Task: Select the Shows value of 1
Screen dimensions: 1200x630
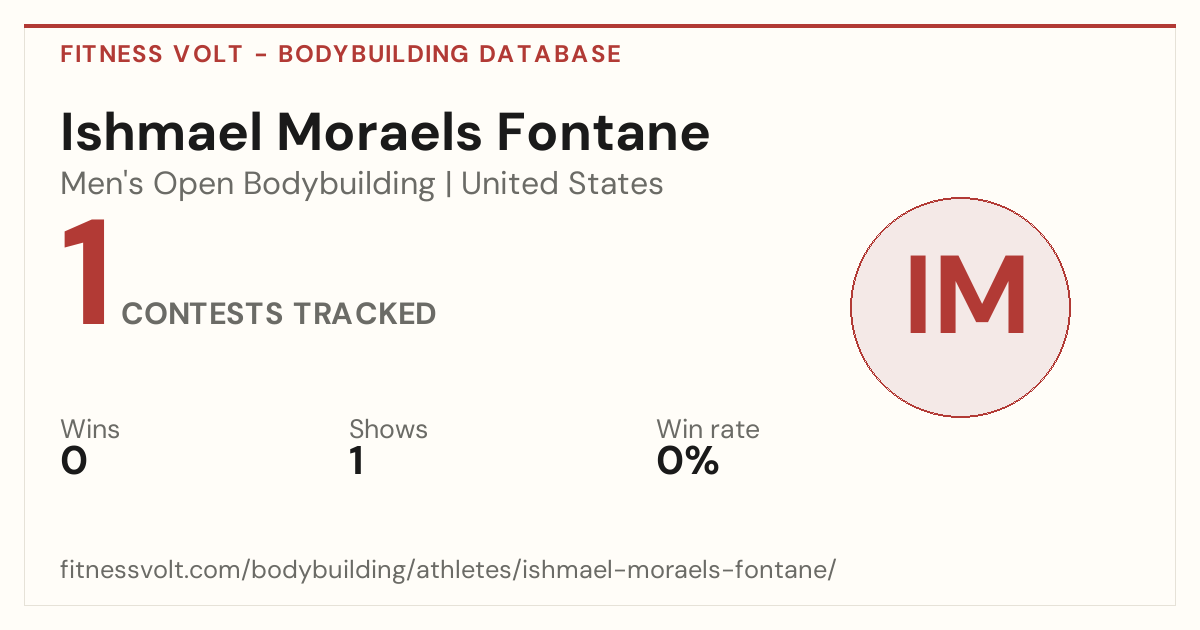Action: coord(356,461)
